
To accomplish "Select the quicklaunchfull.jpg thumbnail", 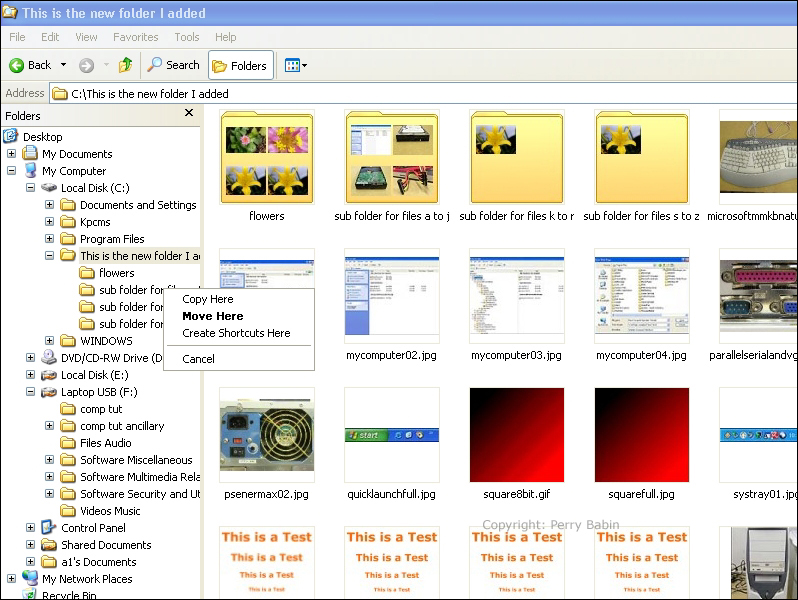I will click(x=392, y=435).
